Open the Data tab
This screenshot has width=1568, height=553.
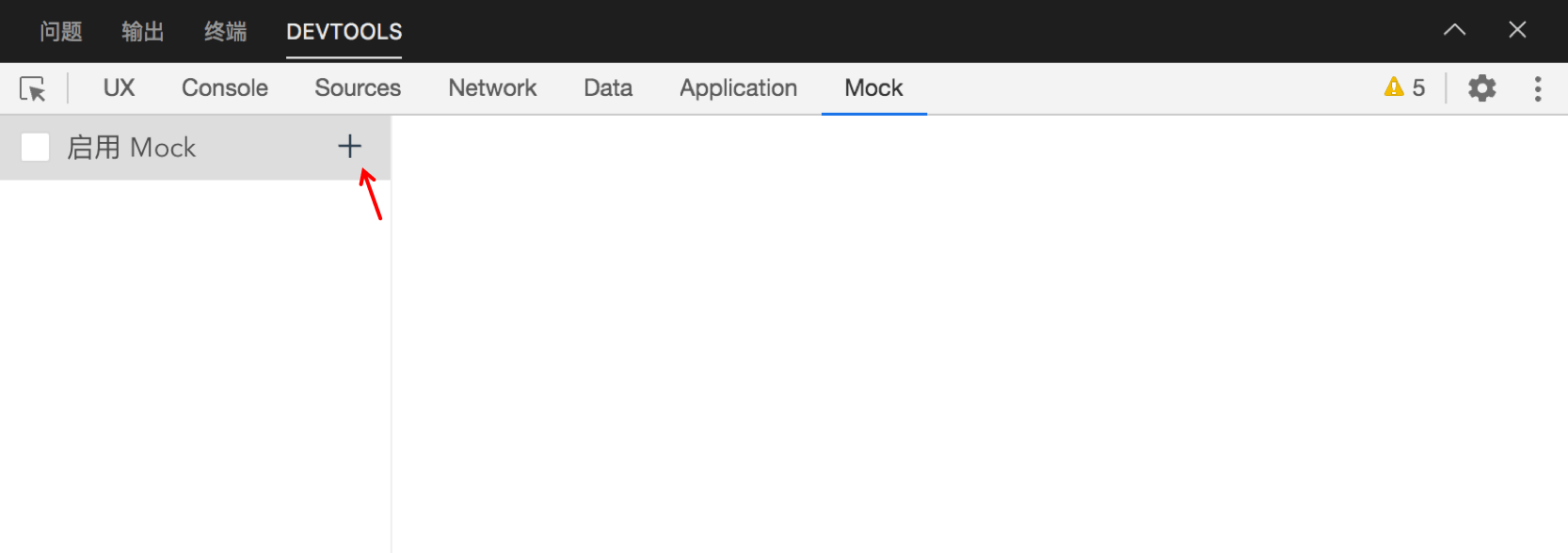click(608, 88)
